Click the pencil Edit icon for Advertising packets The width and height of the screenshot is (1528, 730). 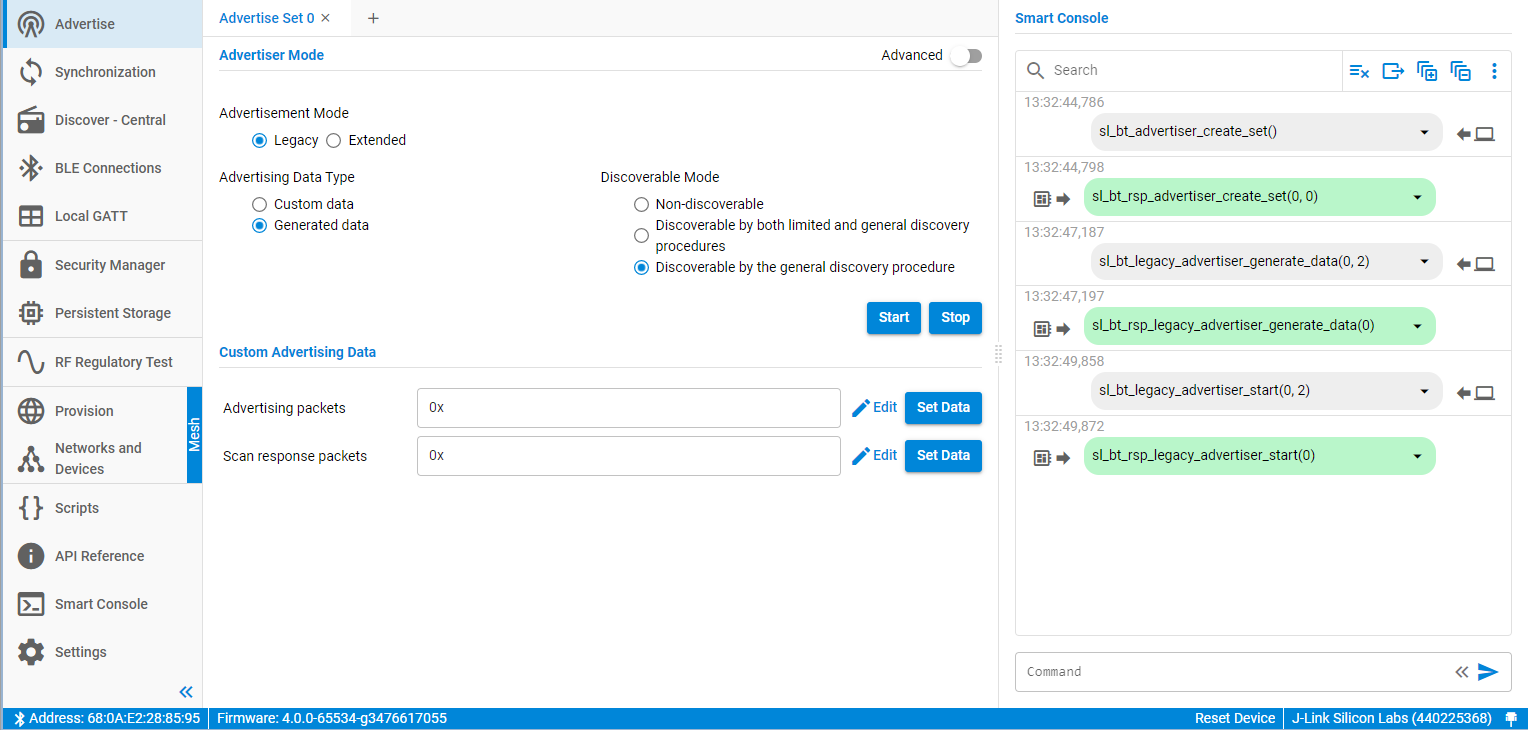[861, 408]
